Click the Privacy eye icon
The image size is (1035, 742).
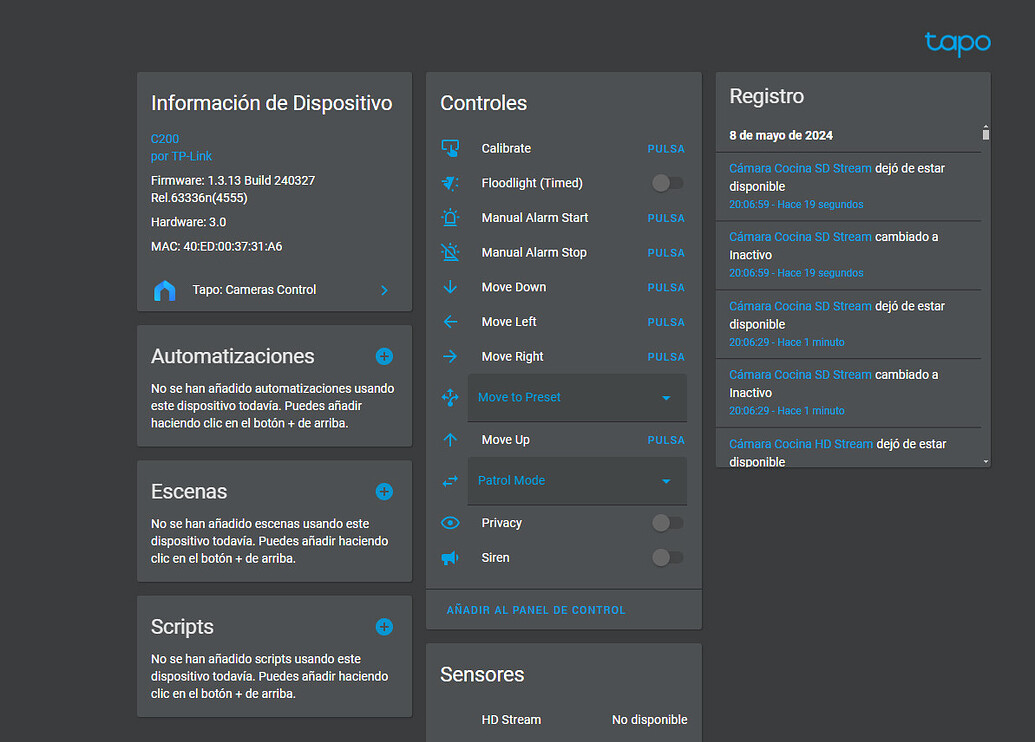tap(450, 523)
